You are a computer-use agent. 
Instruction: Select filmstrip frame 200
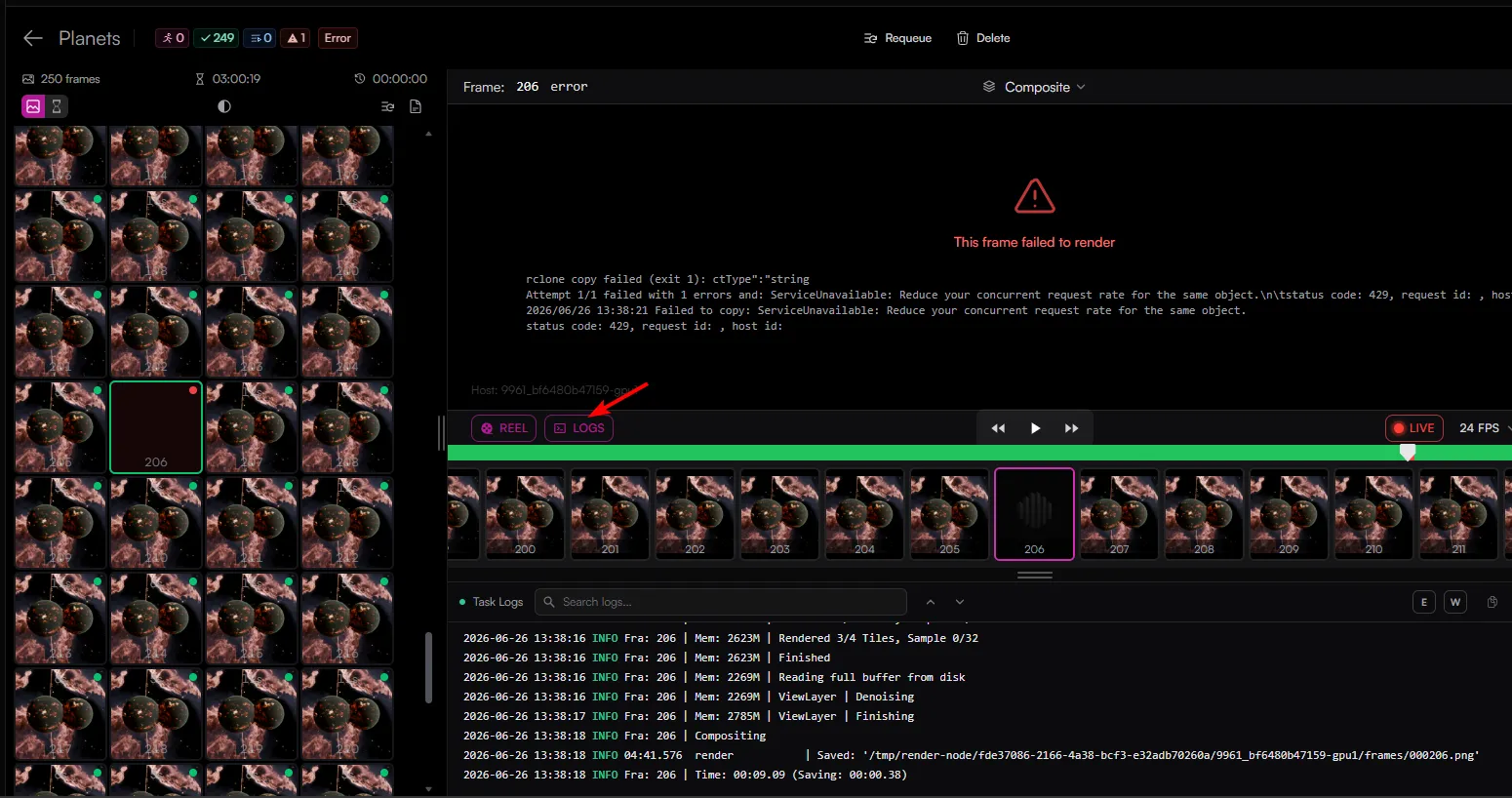tap(525, 514)
